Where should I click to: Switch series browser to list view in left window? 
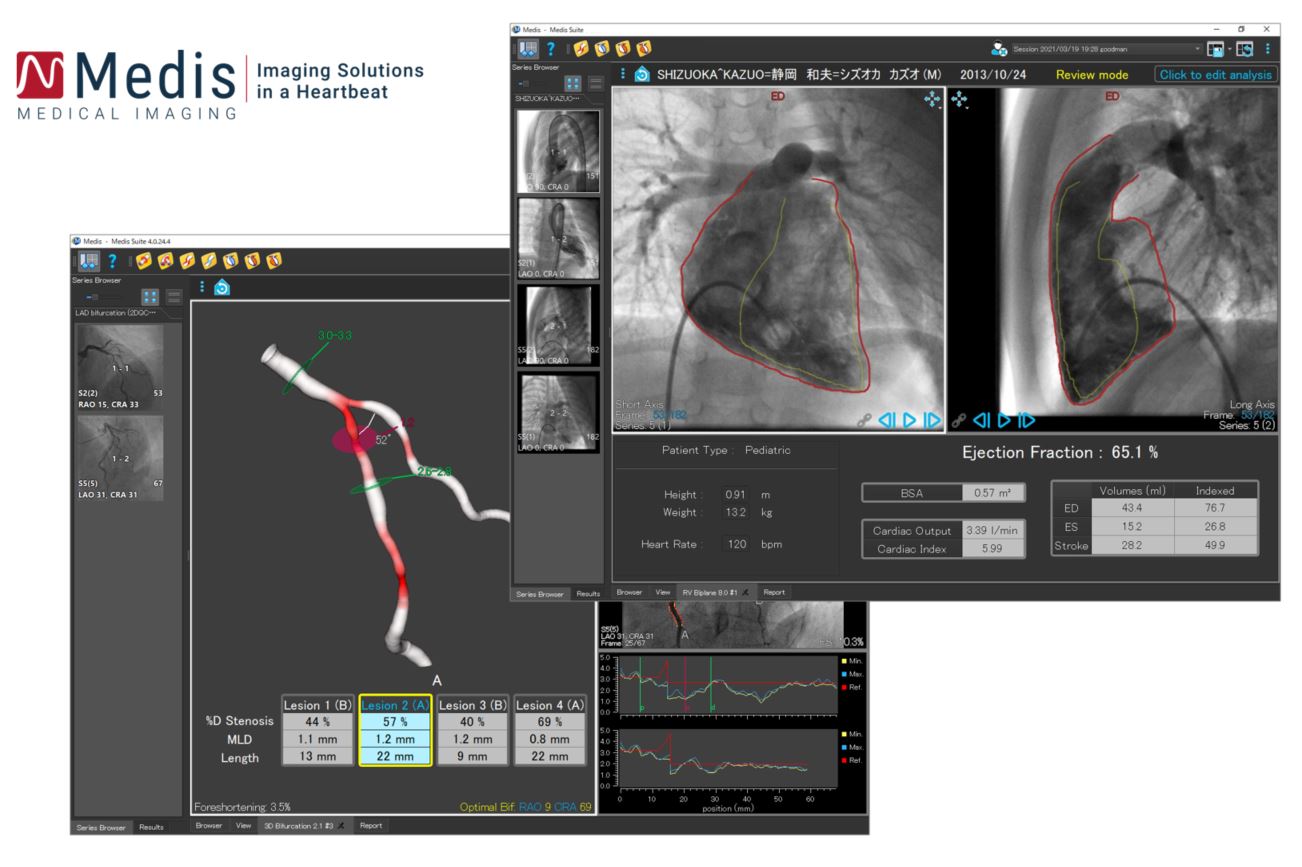(x=174, y=296)
